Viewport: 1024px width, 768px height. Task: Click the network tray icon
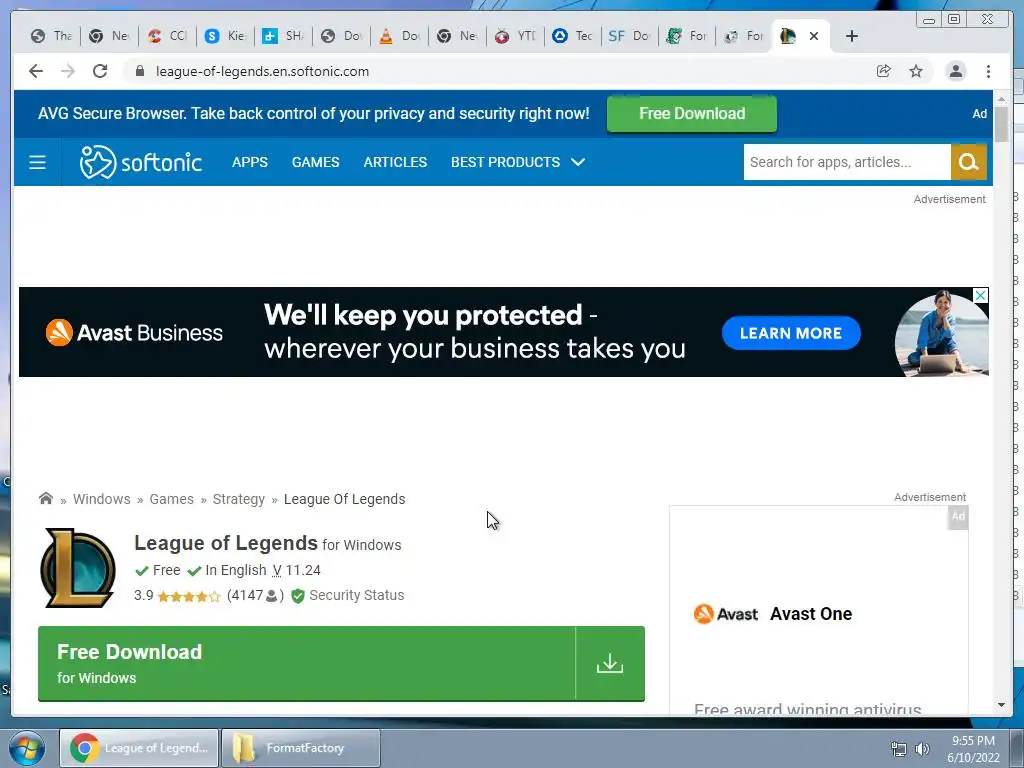click(899, 749)
